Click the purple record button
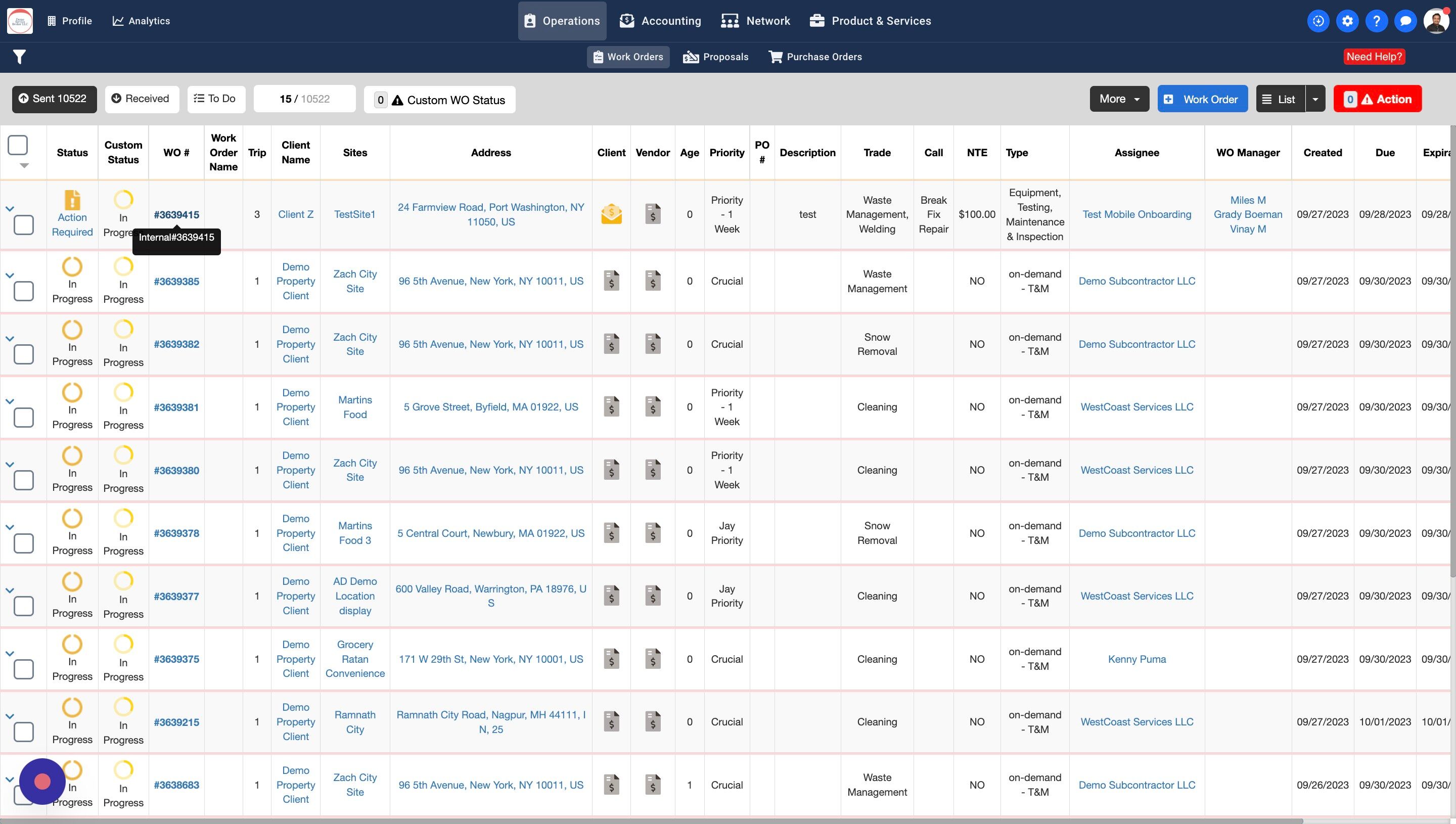The width and height of the screenshot is (1456, 824). pos(42,781)
